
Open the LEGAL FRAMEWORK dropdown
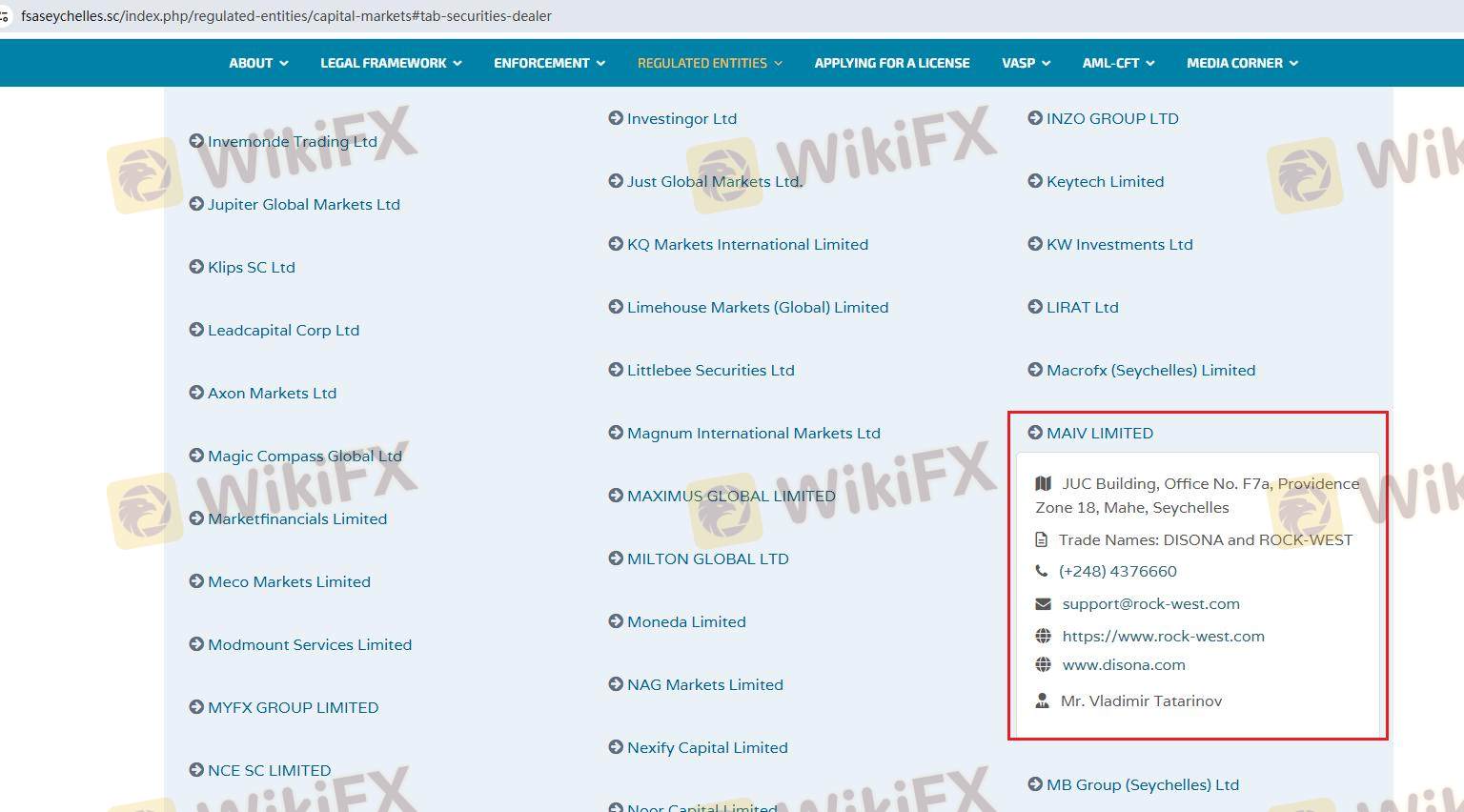coord(391,63)
